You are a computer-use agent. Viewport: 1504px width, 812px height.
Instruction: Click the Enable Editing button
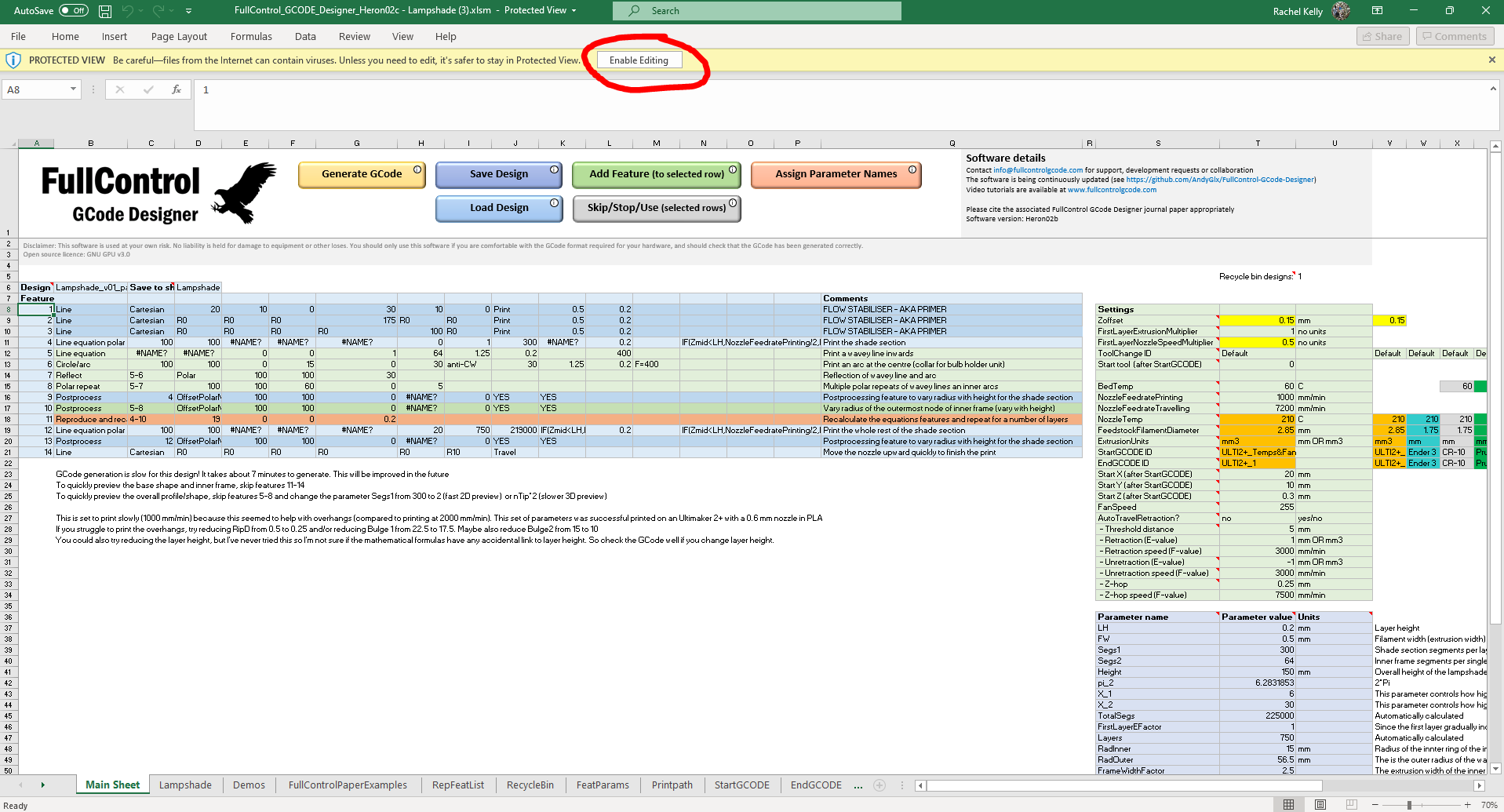[639, 60]
